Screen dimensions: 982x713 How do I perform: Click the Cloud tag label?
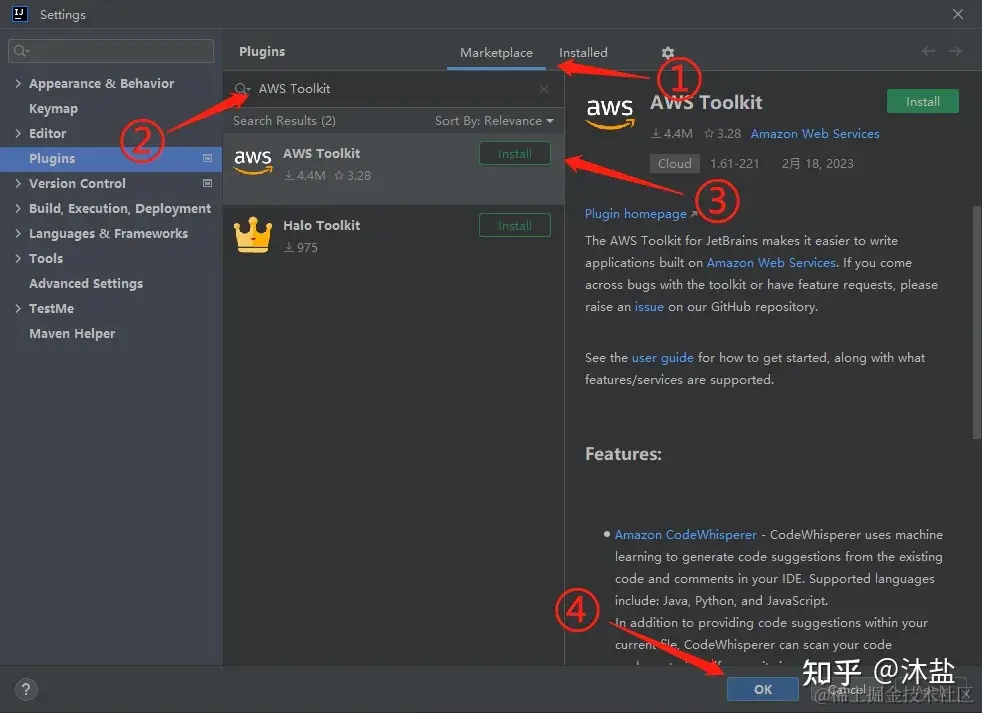(674, 164)
